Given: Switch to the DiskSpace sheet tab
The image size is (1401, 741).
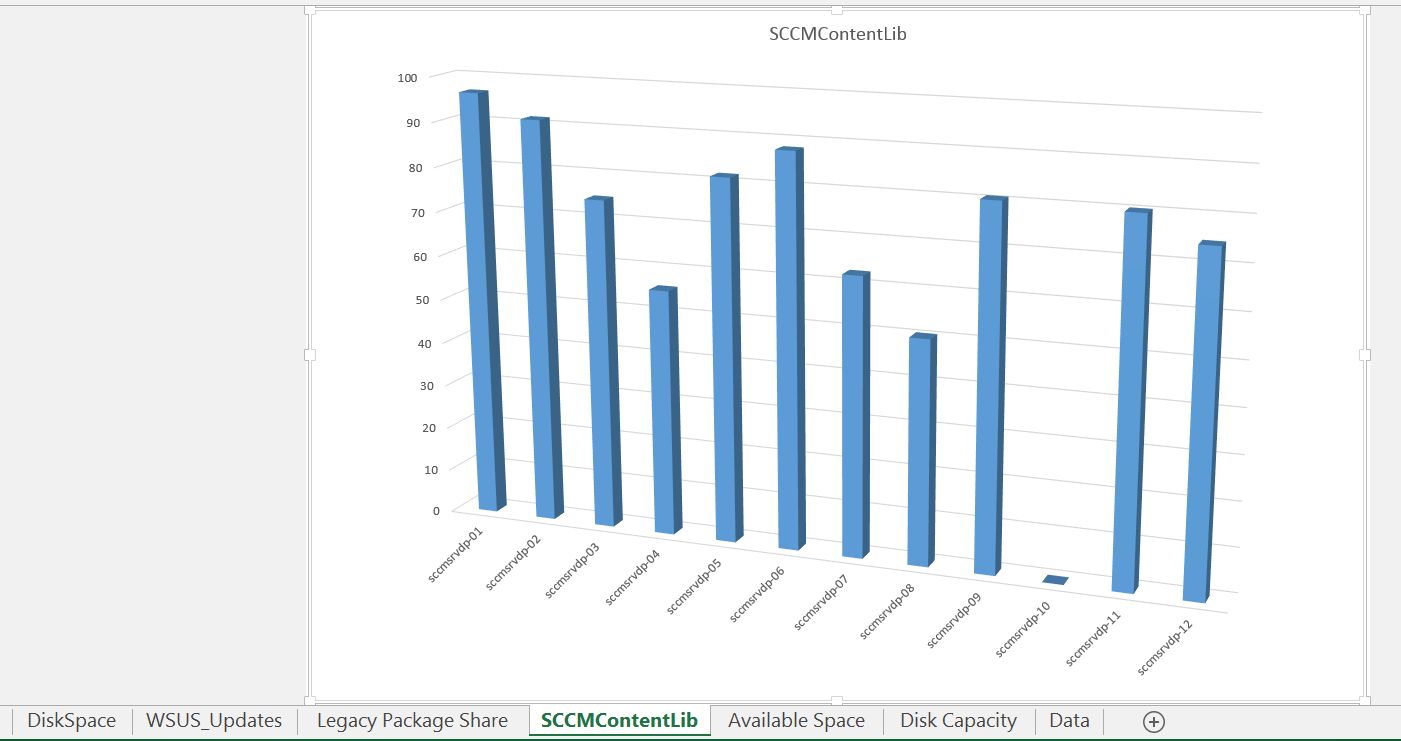Looking at the screenshot, I should 71,721.
